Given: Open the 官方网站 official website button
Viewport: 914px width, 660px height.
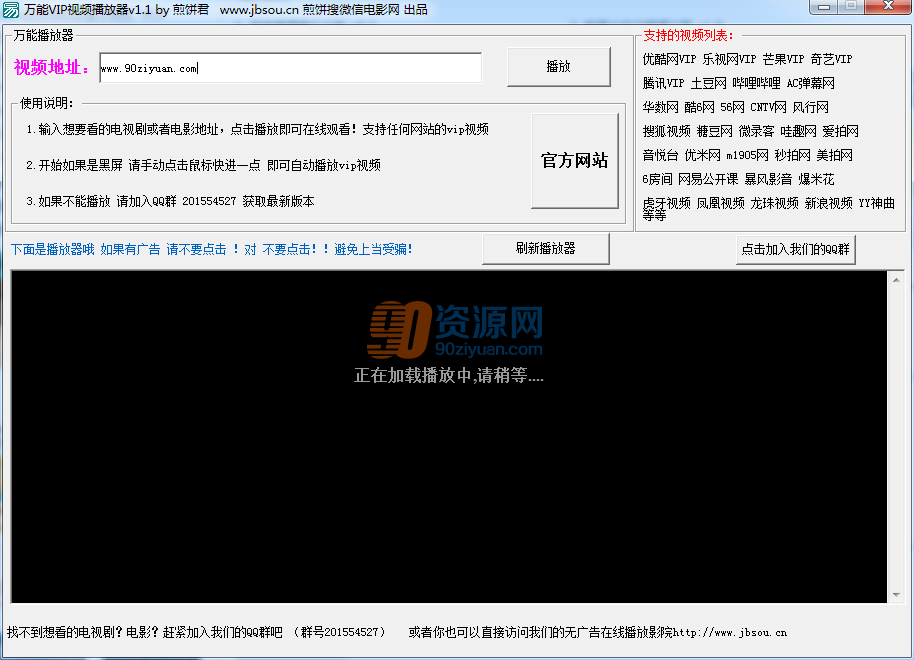Looking at the screenshot, I should (x=574, y=160).
